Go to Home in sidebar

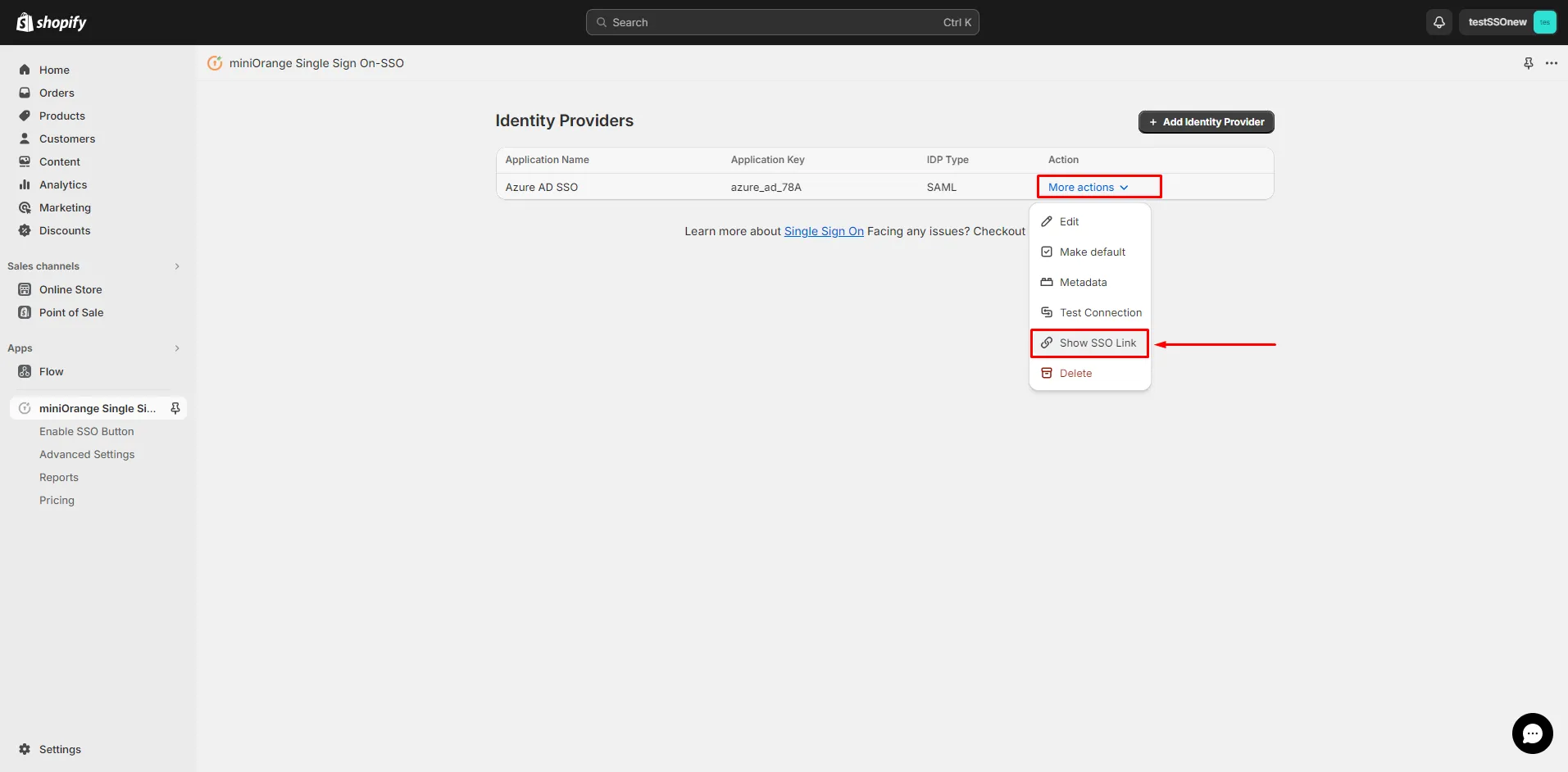click(x=54, y=70)
